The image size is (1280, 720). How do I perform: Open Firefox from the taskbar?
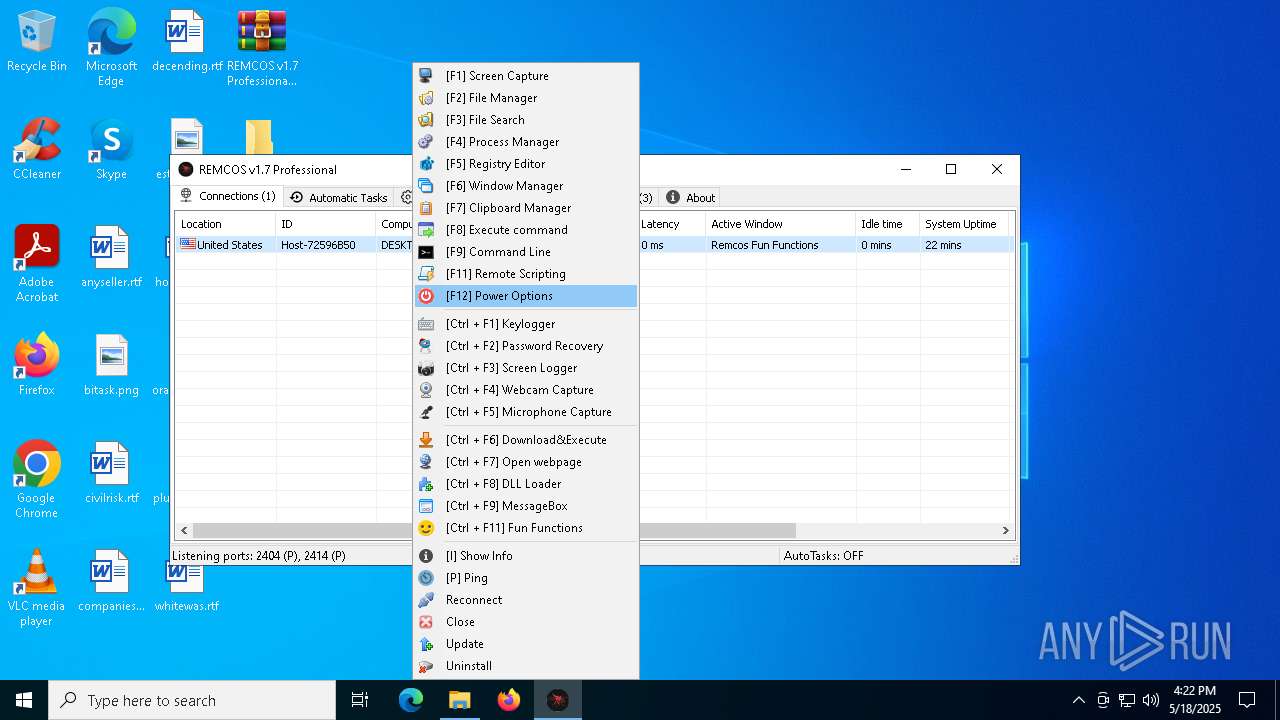click(509, 700)
